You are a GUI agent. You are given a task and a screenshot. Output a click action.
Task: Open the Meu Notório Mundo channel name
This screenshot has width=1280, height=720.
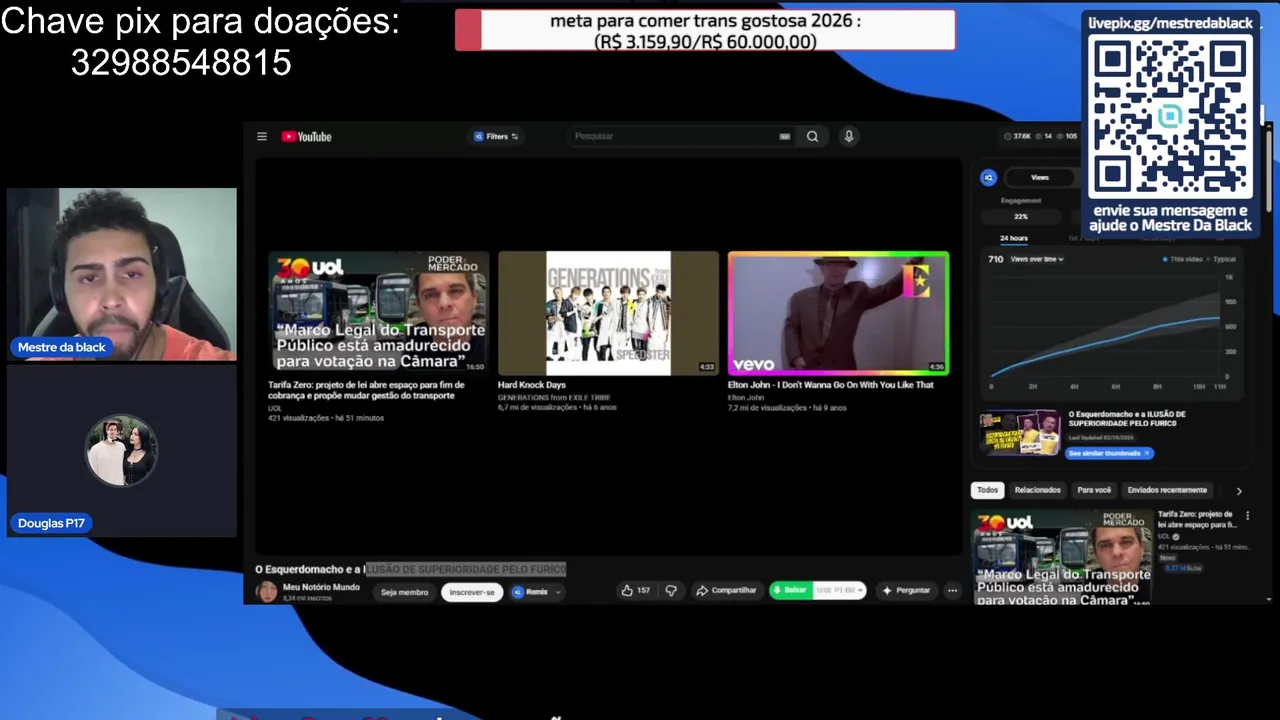tap(321, 587)
